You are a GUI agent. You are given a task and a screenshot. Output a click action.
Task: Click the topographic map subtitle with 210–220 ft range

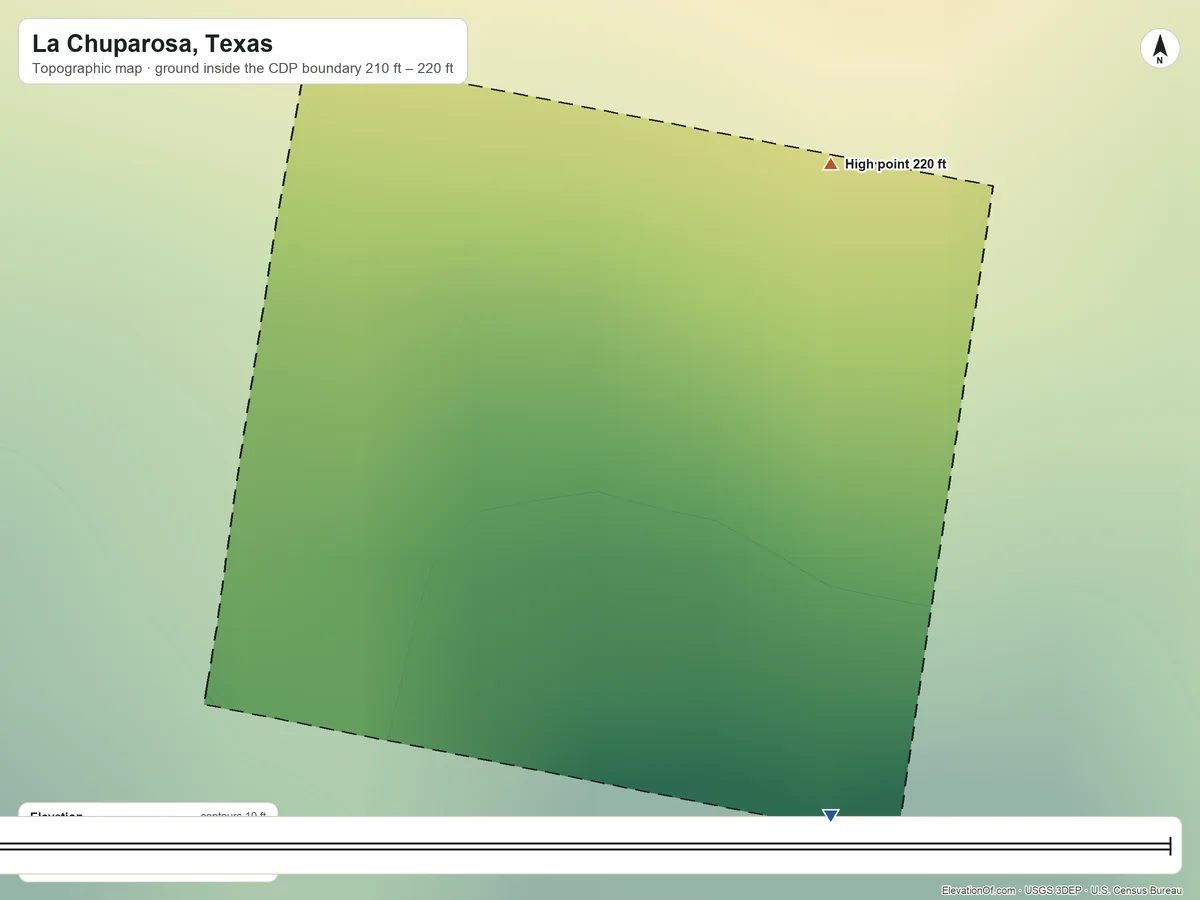click(243, 69)
